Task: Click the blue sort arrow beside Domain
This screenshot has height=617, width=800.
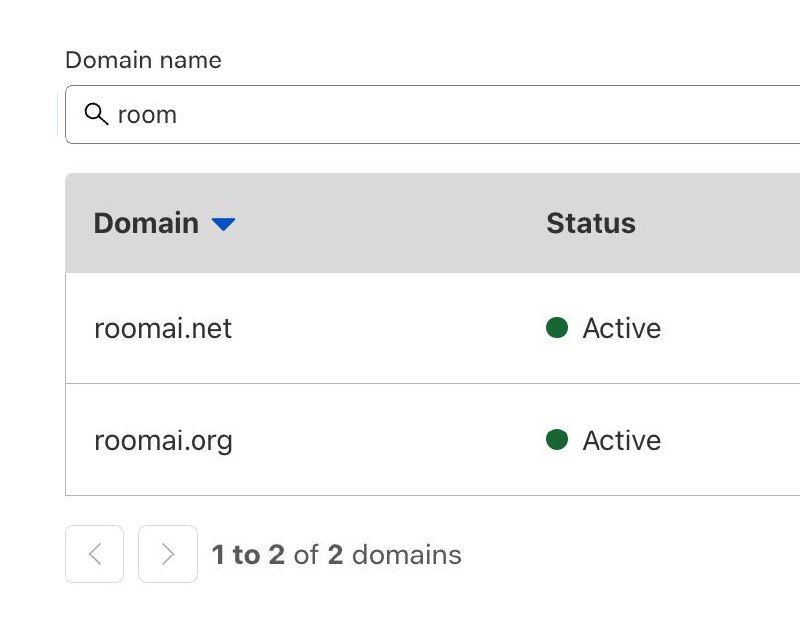Action: click(224, 224)
